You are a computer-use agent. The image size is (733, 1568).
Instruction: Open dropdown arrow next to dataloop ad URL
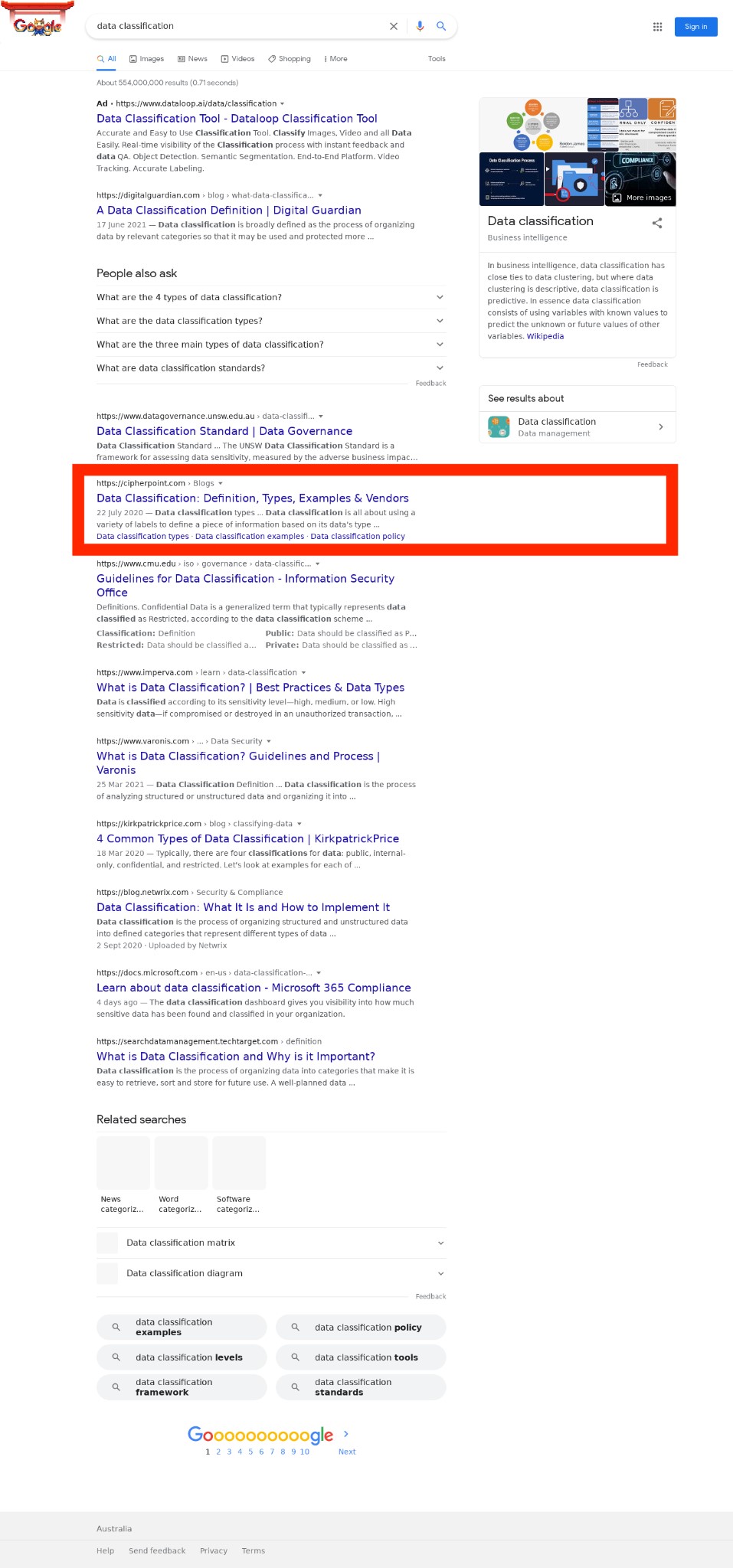click(x=283, y=103)
